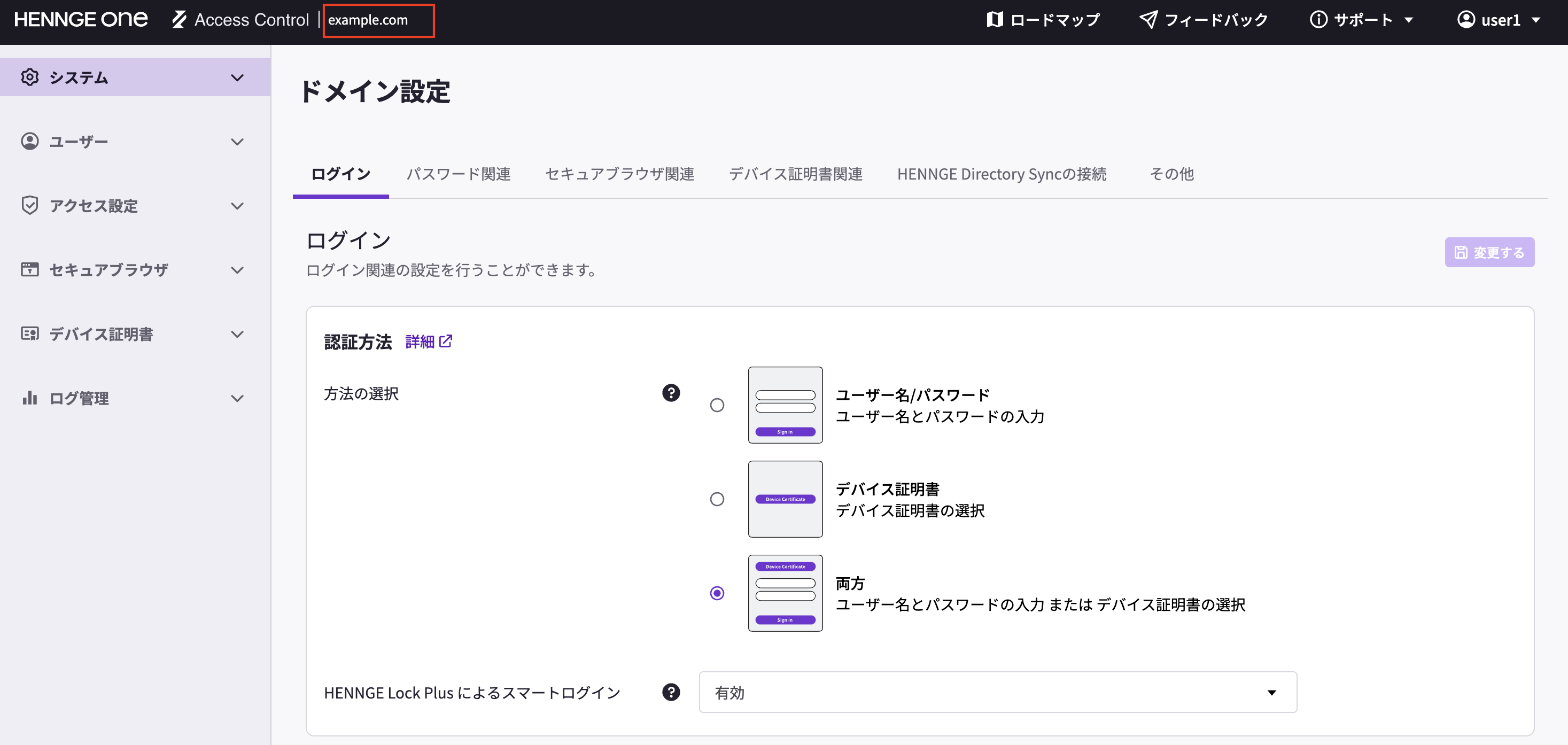The width and height of the screenshot is (1568, 745).
Task: Click the デバイス証明書 sidebar label
Action: click(102, 334)
